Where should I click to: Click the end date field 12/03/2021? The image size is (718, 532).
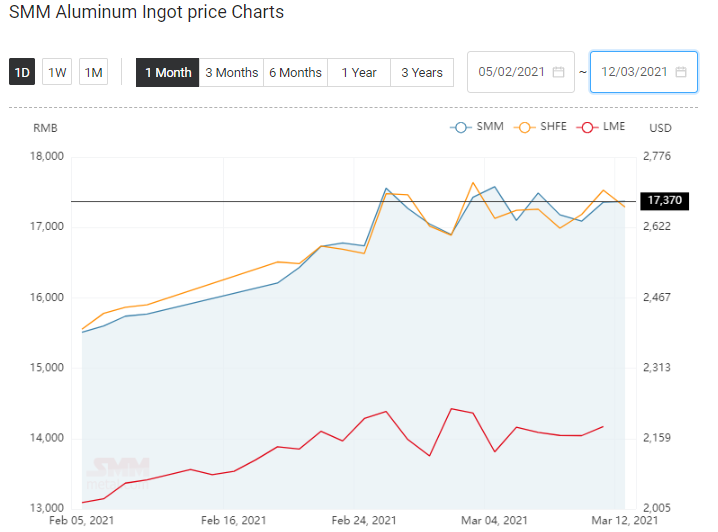[643, 72]
